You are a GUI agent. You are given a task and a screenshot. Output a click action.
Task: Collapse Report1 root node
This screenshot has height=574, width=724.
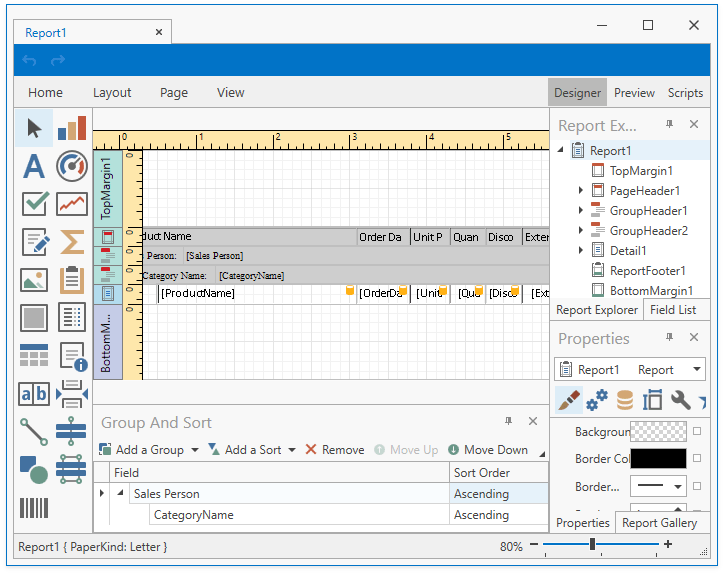(x=561, y=150)
